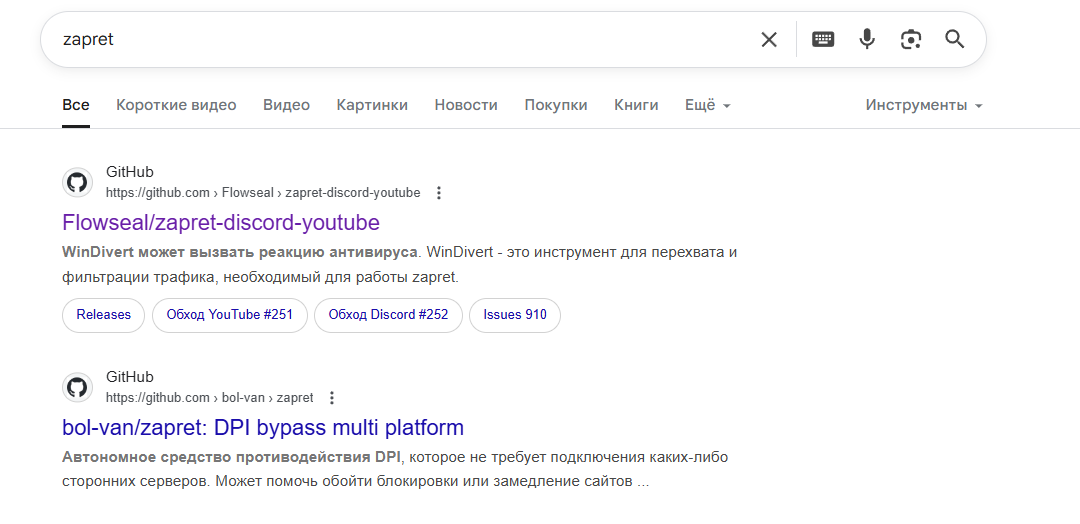
Task: Click the Flowseal github.com breadcrumb URL
Action: click(262, 193)
